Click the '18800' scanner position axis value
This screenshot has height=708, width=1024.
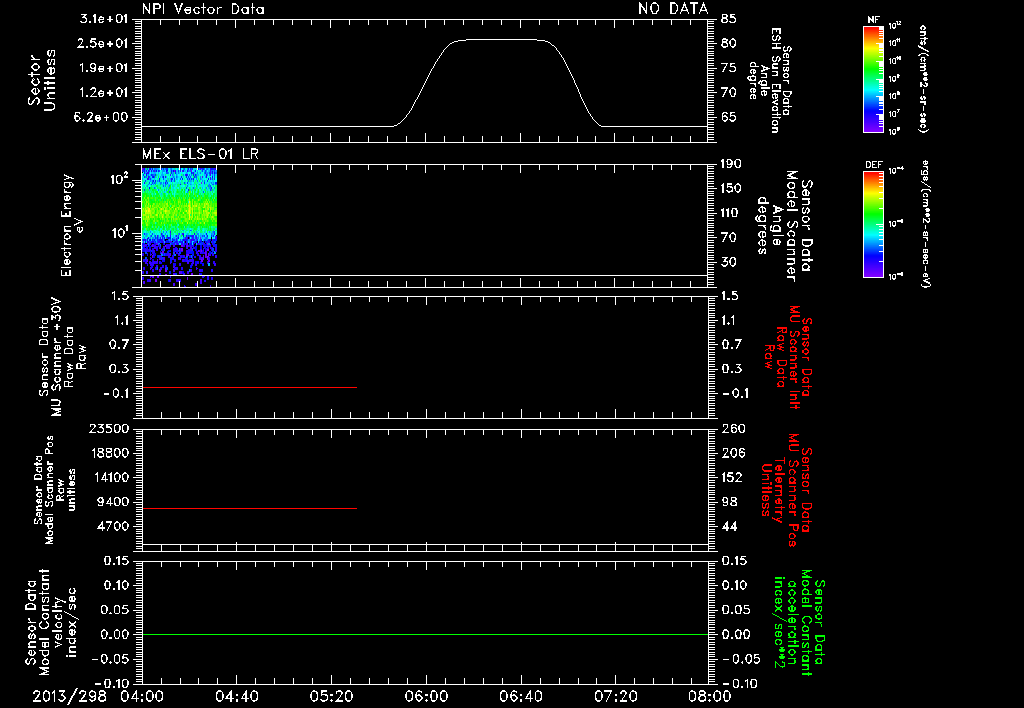pos(108,453)
